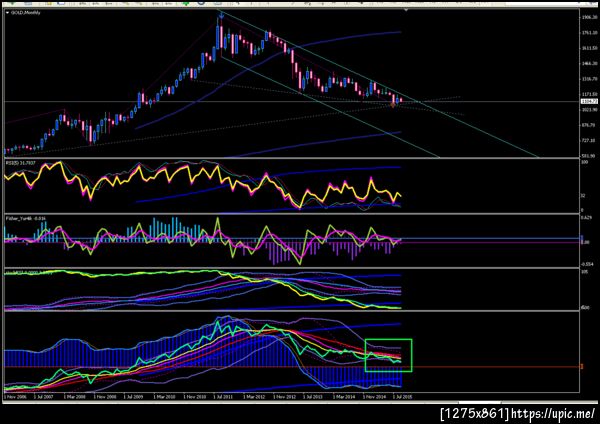This screenshot has width=600, height=424.
Task: Click the 1171.50 price scale label
Action: pyautogui.click(x=590, y=94)
